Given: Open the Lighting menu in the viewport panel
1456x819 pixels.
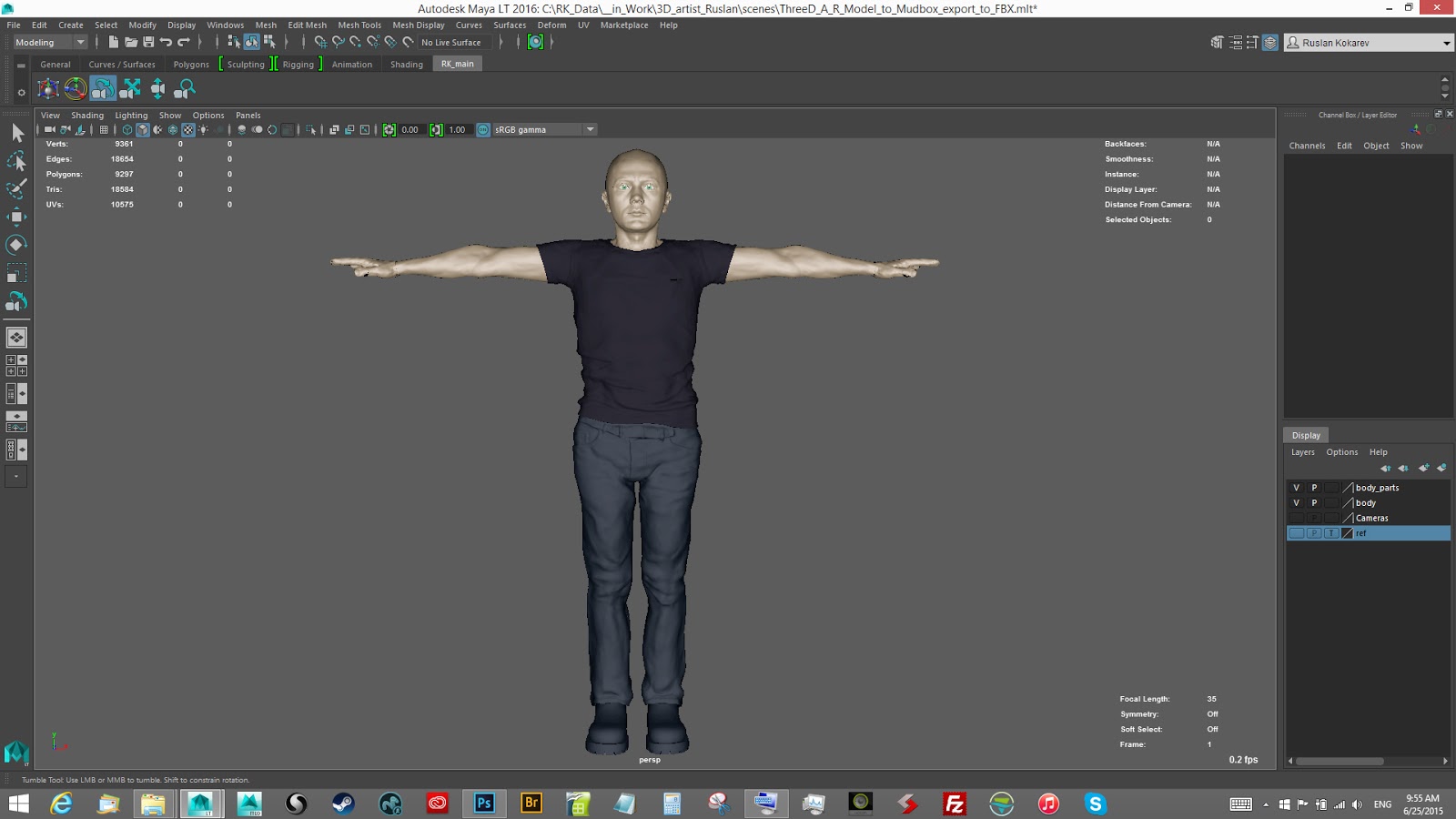Looking at the screenshot, I should coord(131,116).
